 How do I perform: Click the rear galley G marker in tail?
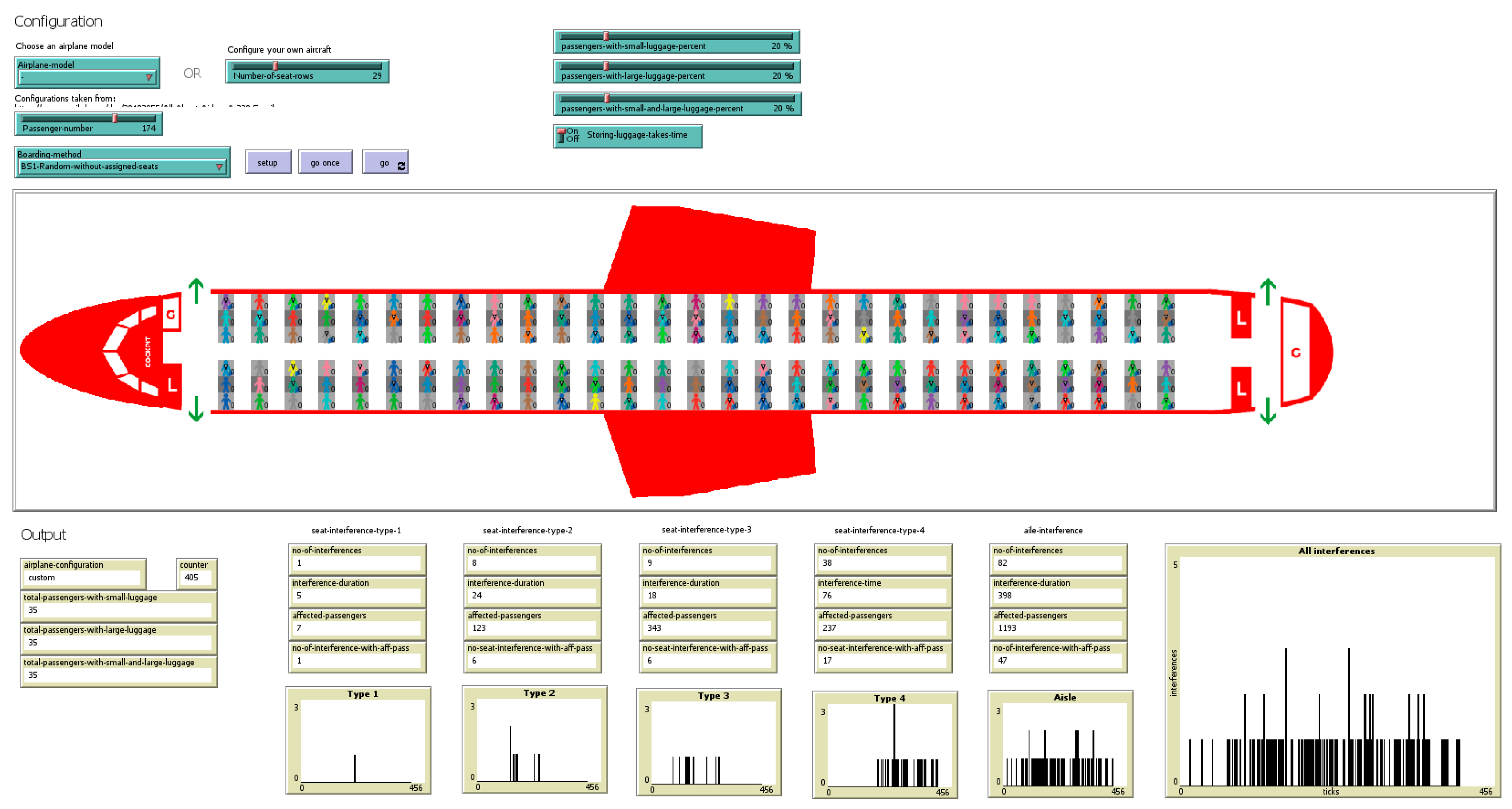(x=1295, y=352)
